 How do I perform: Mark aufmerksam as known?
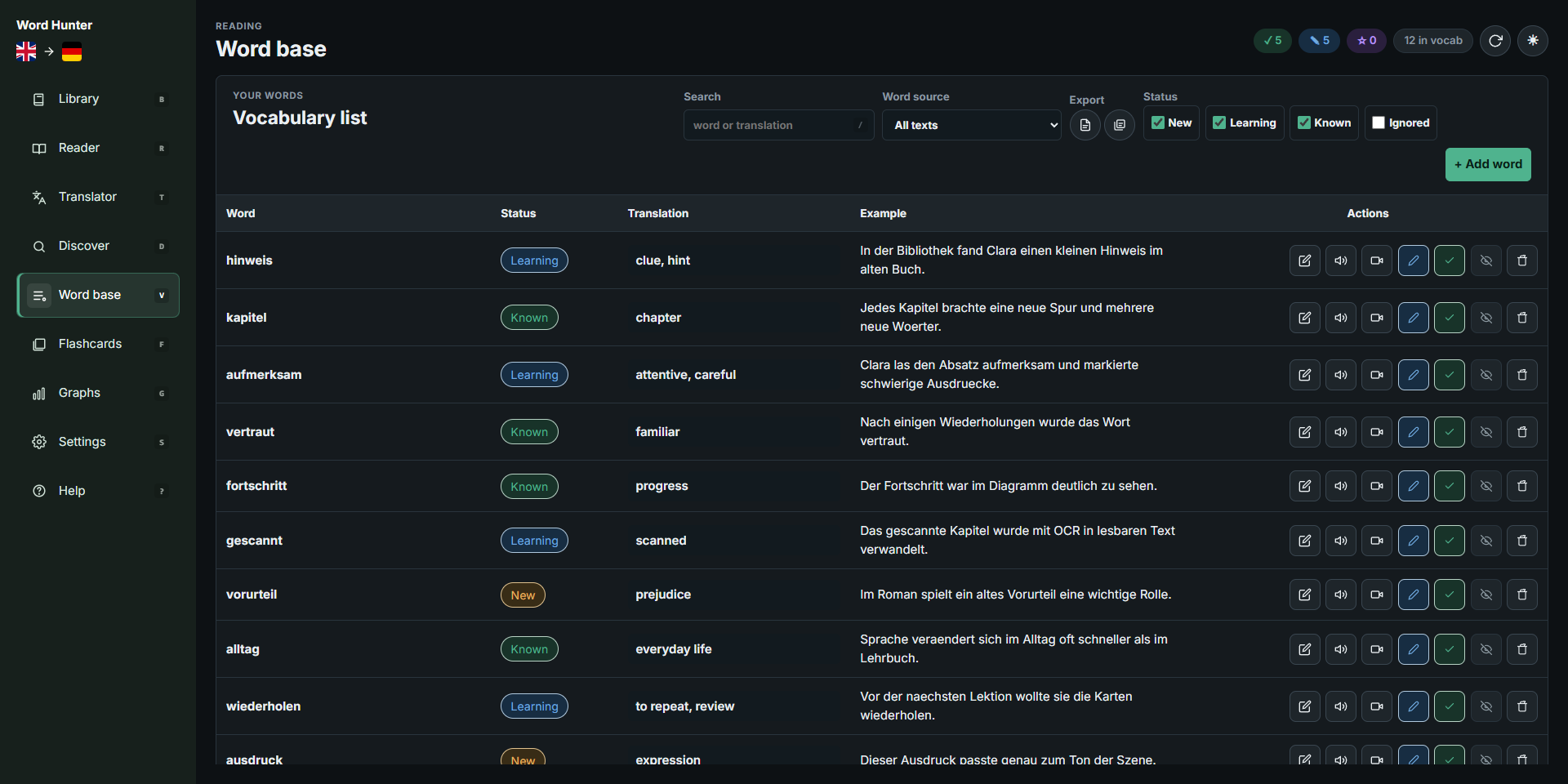point(1450,375)
